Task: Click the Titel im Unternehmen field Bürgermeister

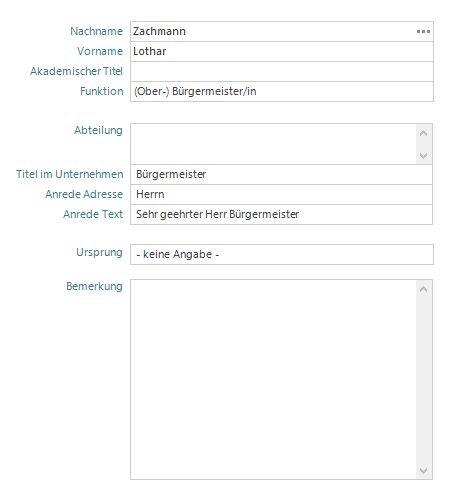Action: (x=282, y=174)
